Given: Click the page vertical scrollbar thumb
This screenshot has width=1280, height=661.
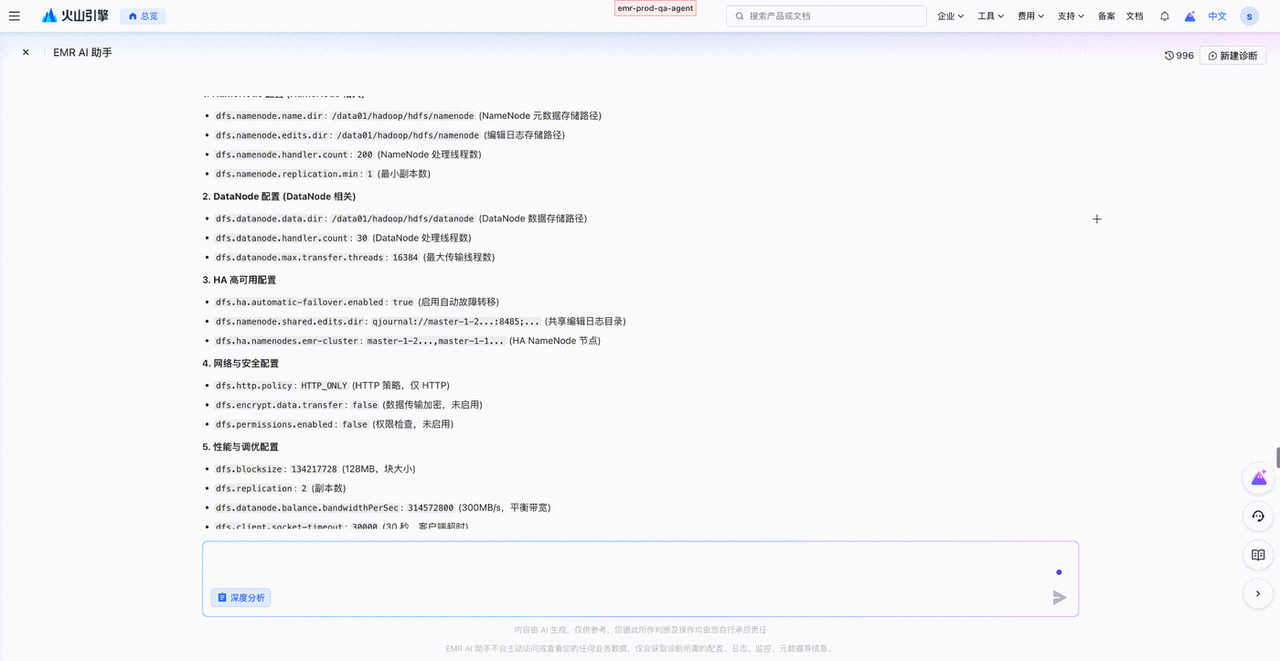Looking at the screenshot, I should pos(1277,457).
